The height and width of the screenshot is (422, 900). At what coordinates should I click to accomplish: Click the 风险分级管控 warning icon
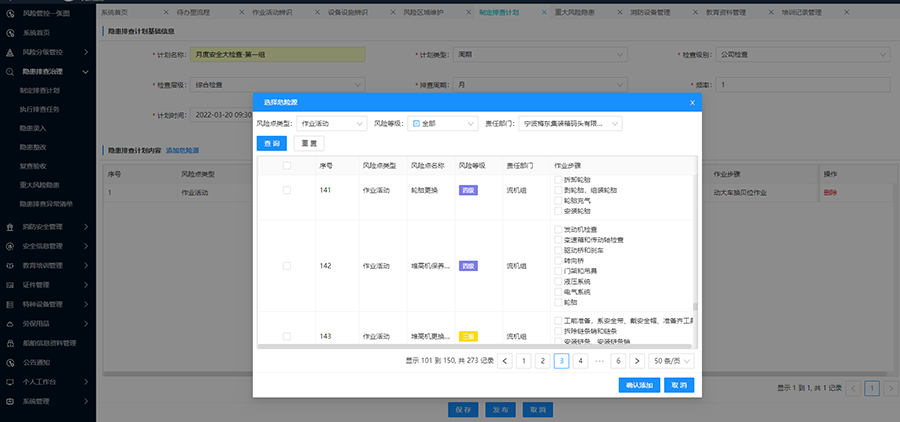coord(10,52)
